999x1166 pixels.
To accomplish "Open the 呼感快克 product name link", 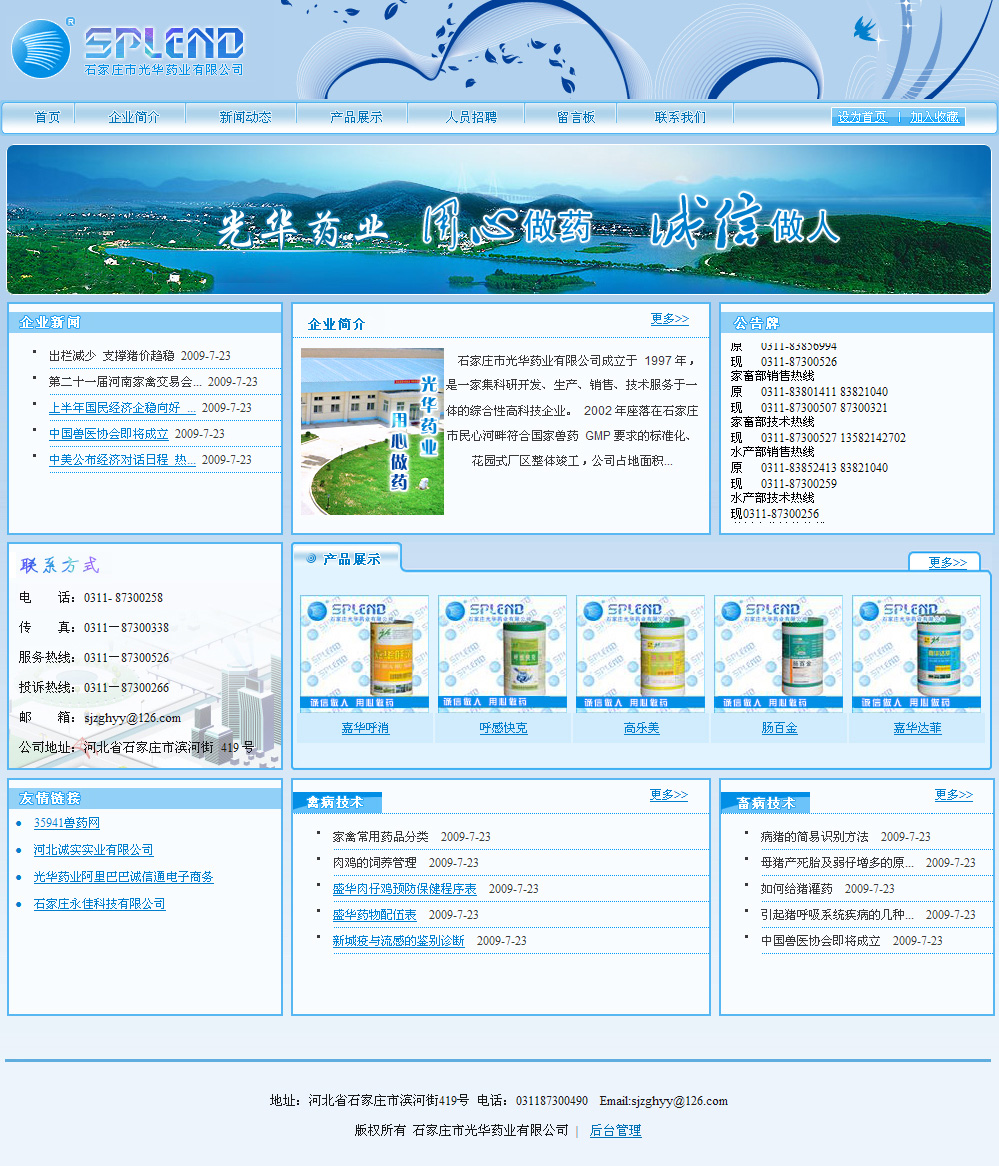I will pyautogui.click(x=503, y=728).
